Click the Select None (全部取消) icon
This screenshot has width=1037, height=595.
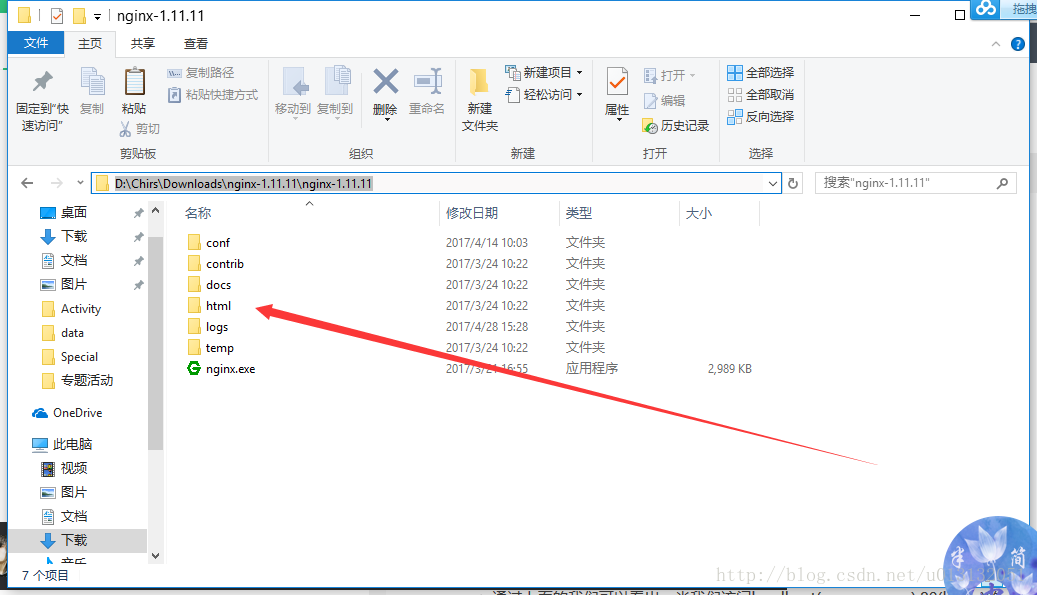[x=734, y=95]
